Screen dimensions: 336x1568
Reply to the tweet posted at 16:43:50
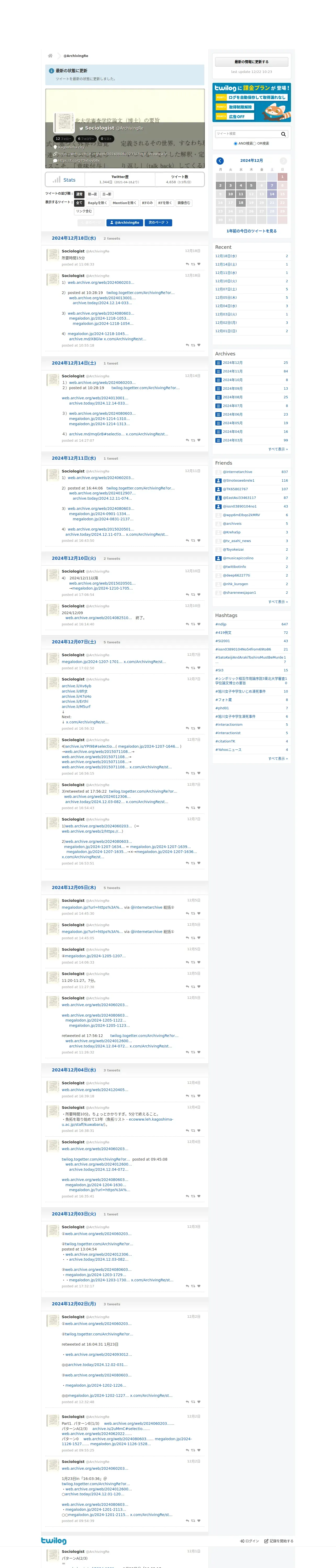[187, 540]
